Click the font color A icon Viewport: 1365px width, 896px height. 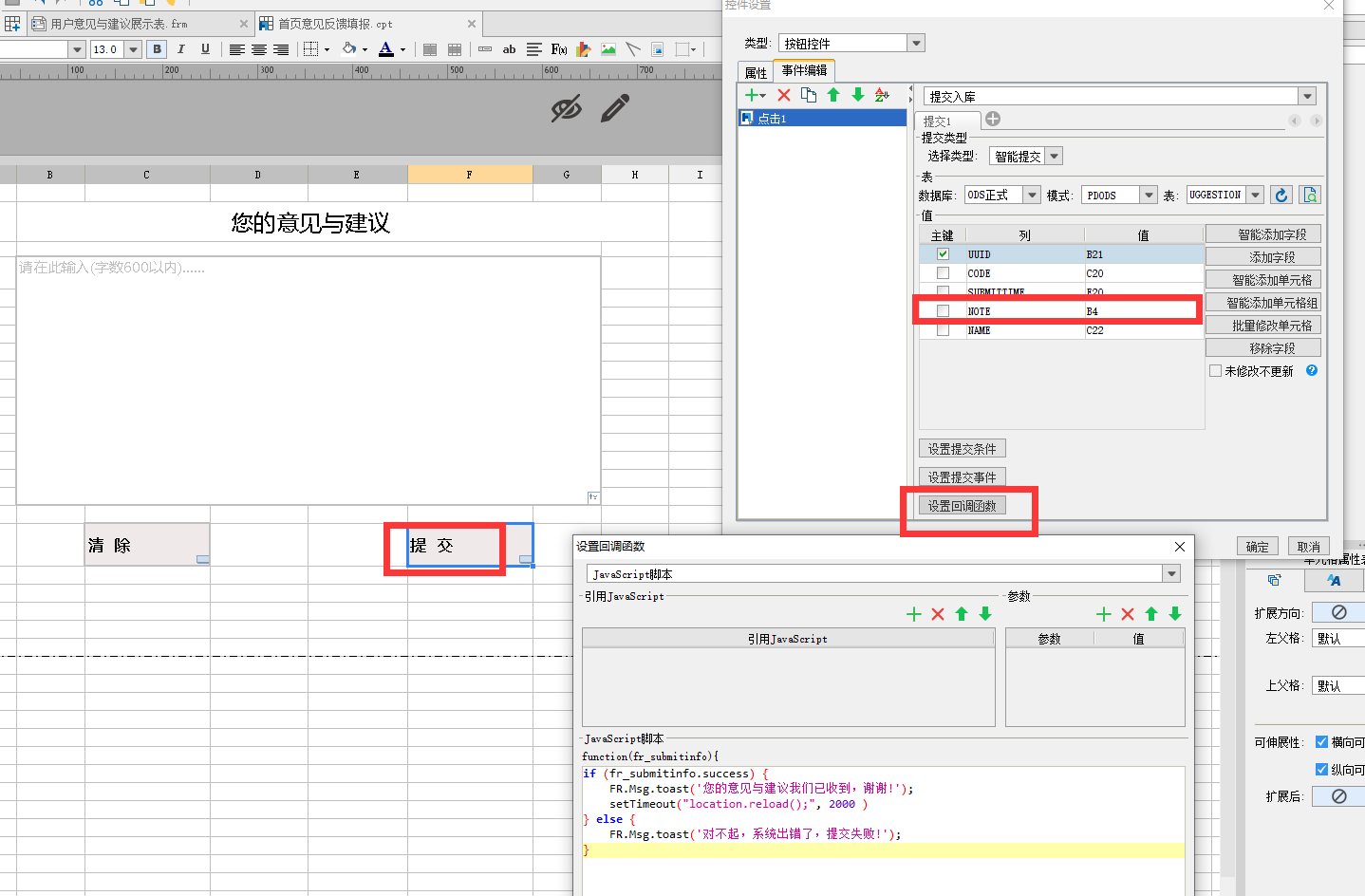pyautogui.click(x=386, y=49)
